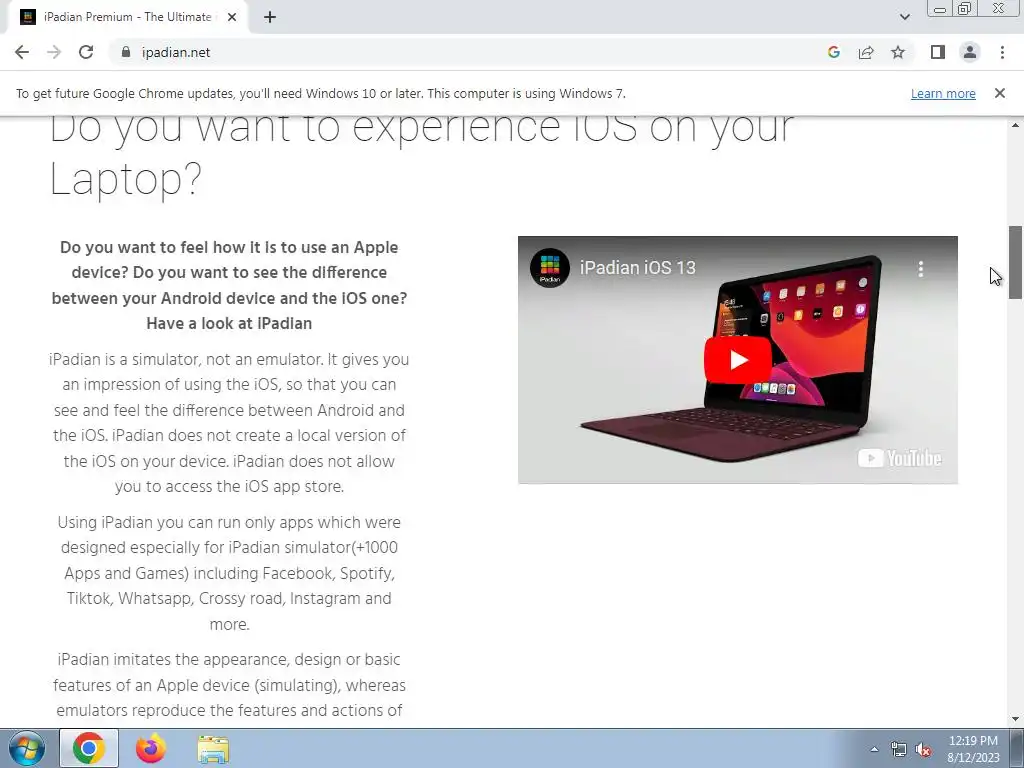Click the heading text 'Laptop?'
This screenshot has width=1024, height=768.
tap(126, 180)
